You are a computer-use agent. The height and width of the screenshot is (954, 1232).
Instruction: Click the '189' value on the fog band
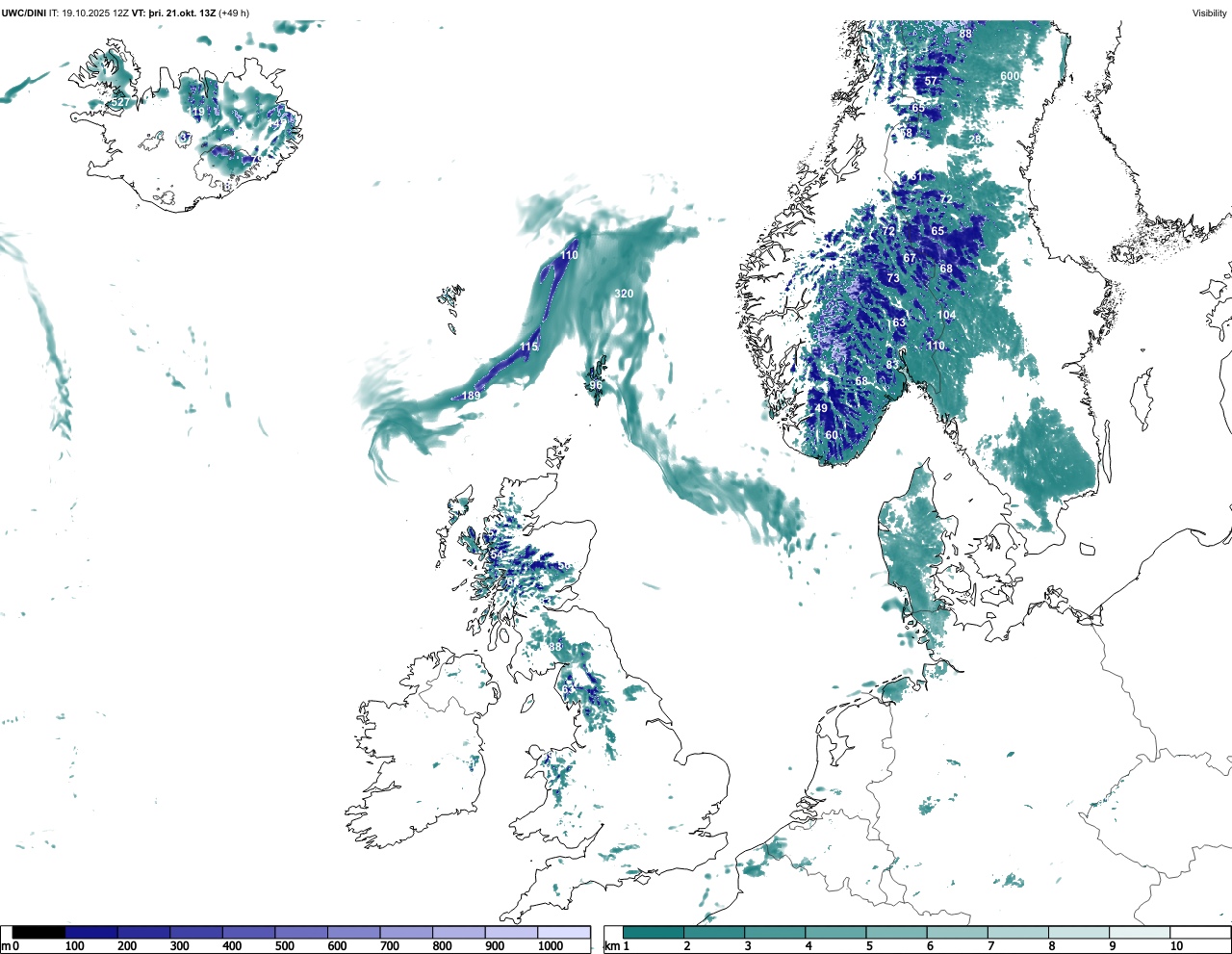click(471, 396)
